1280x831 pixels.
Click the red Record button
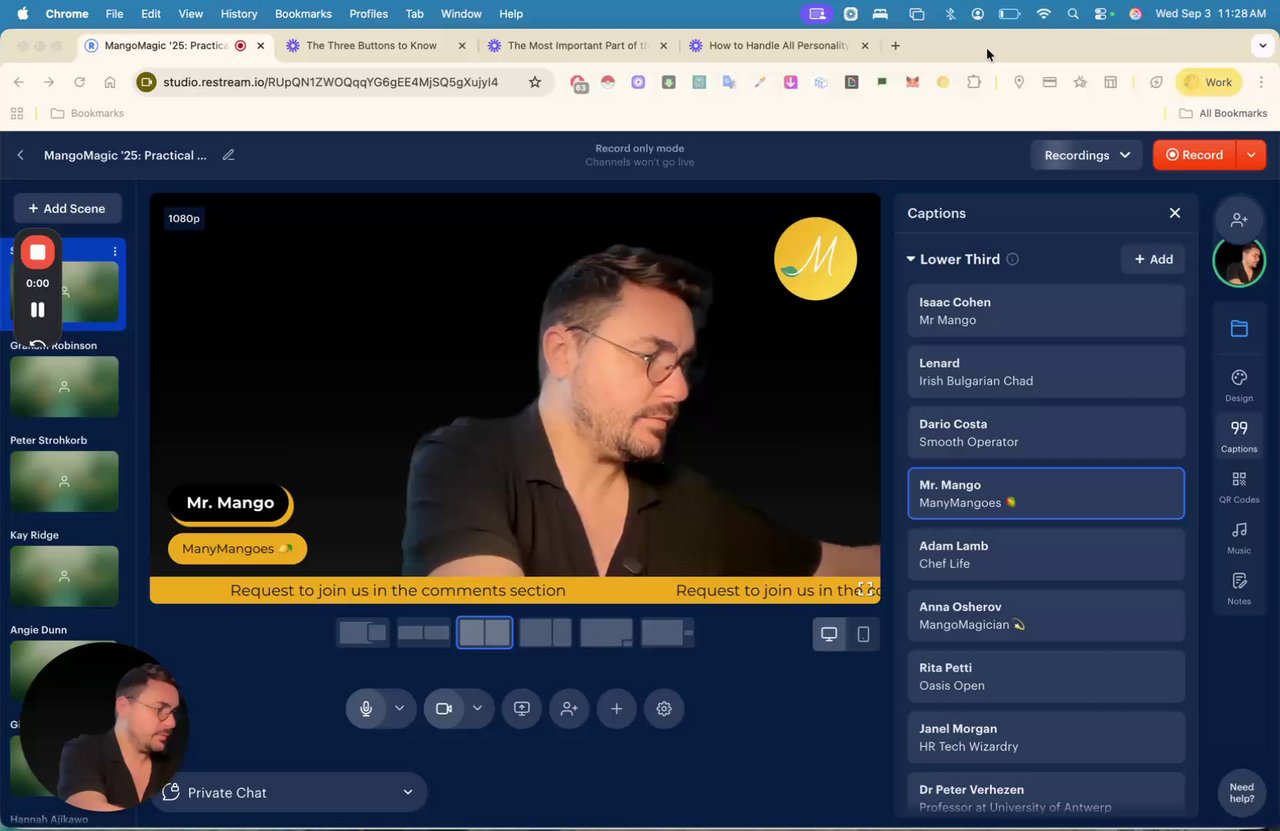coord(1195,155)
